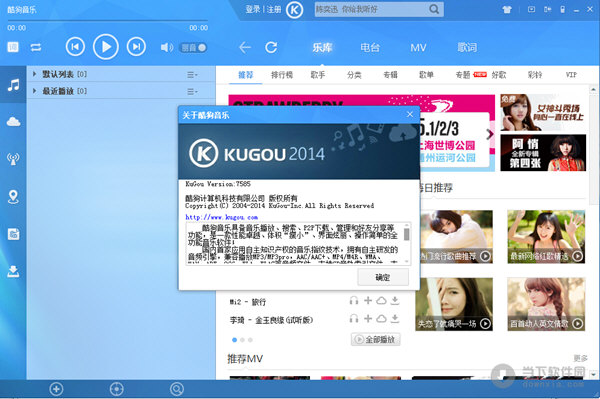Screen dimensions: 600x399
Task: Open desktop lyrics panel icon
Action: tap(13, 47)
